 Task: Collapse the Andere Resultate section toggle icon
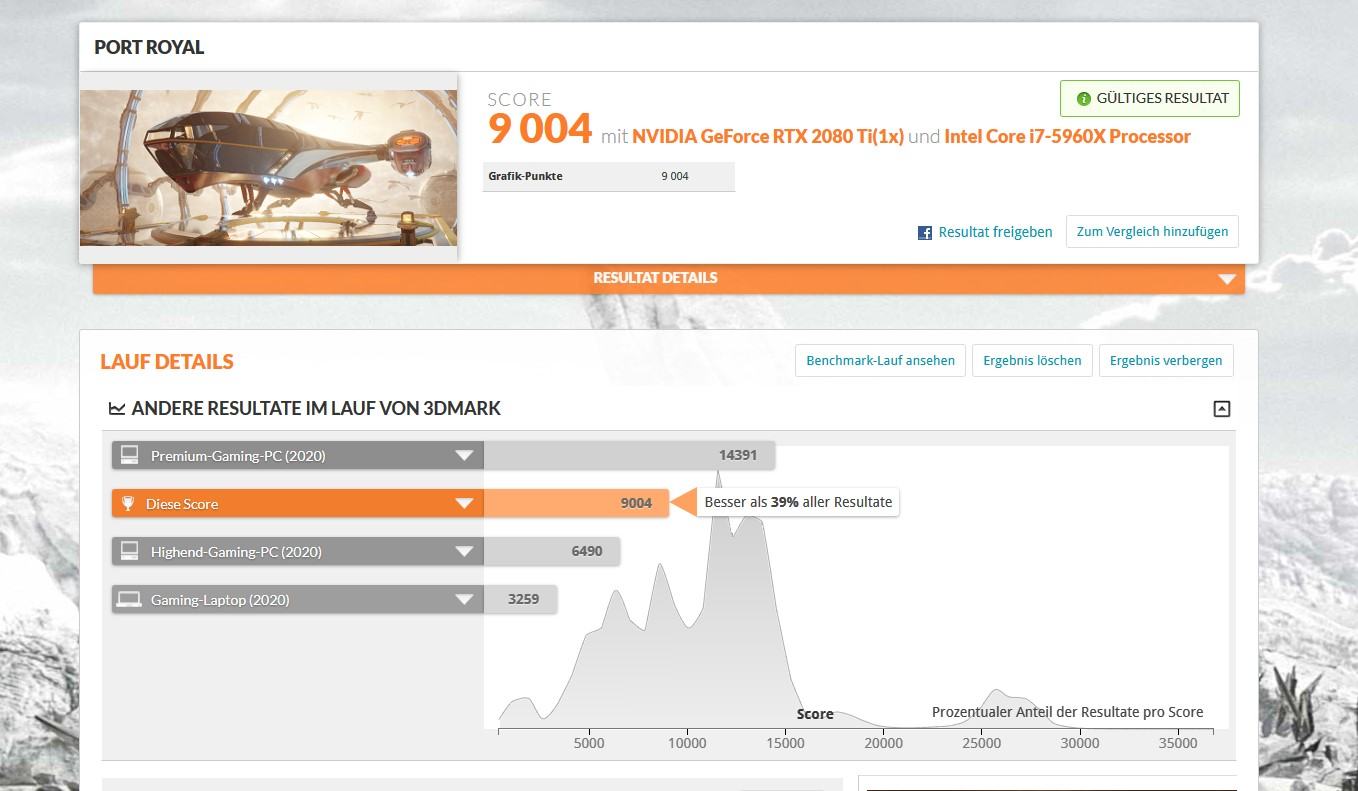(1221, 408)
